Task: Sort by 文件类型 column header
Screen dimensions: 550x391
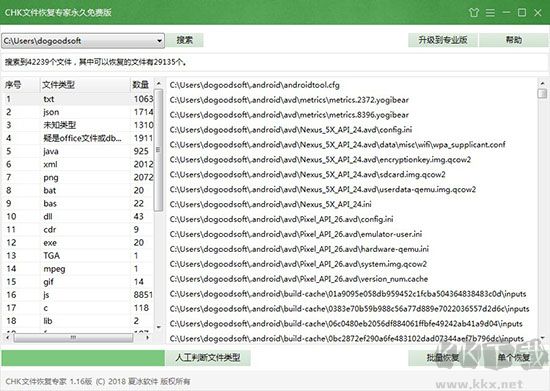Action: [85, 85]
